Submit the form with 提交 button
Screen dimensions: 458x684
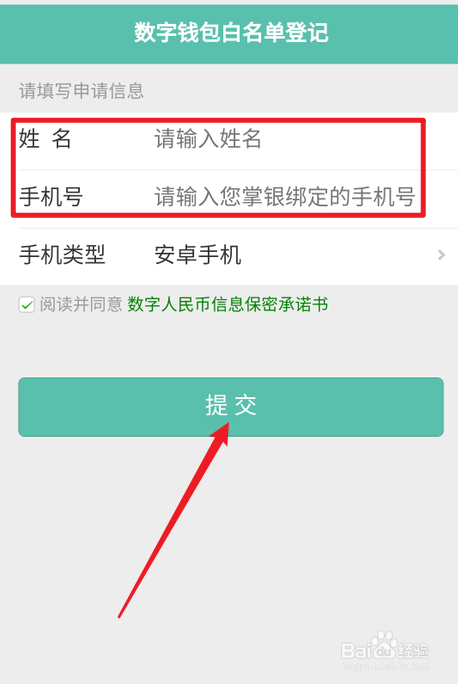(231, 407)
